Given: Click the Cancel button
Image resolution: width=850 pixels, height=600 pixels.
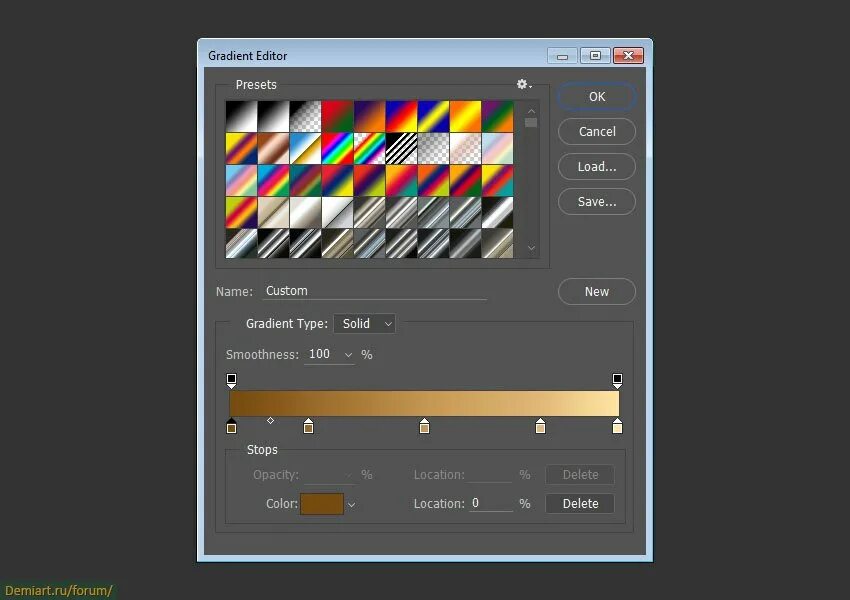Looking at the screenshot, I should [x=597, y=132].
